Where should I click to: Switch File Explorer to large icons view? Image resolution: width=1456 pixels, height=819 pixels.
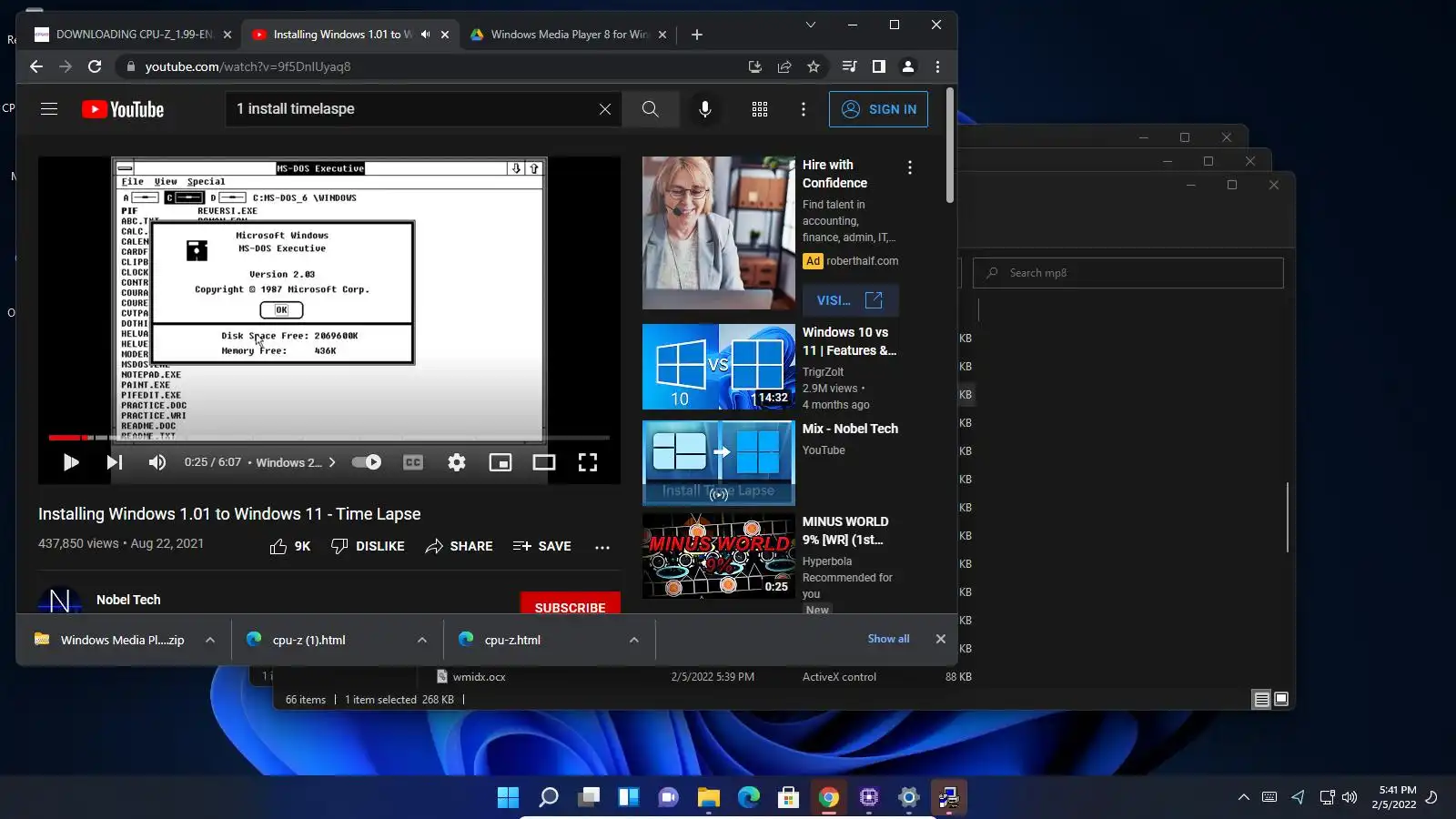click(1281, 699)
